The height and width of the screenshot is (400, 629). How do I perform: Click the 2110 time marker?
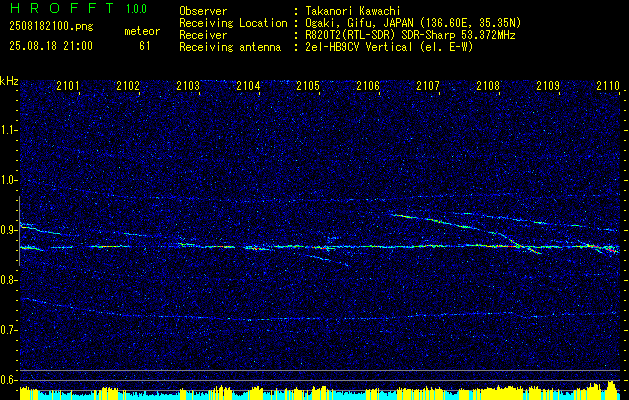tap(608, 85)
